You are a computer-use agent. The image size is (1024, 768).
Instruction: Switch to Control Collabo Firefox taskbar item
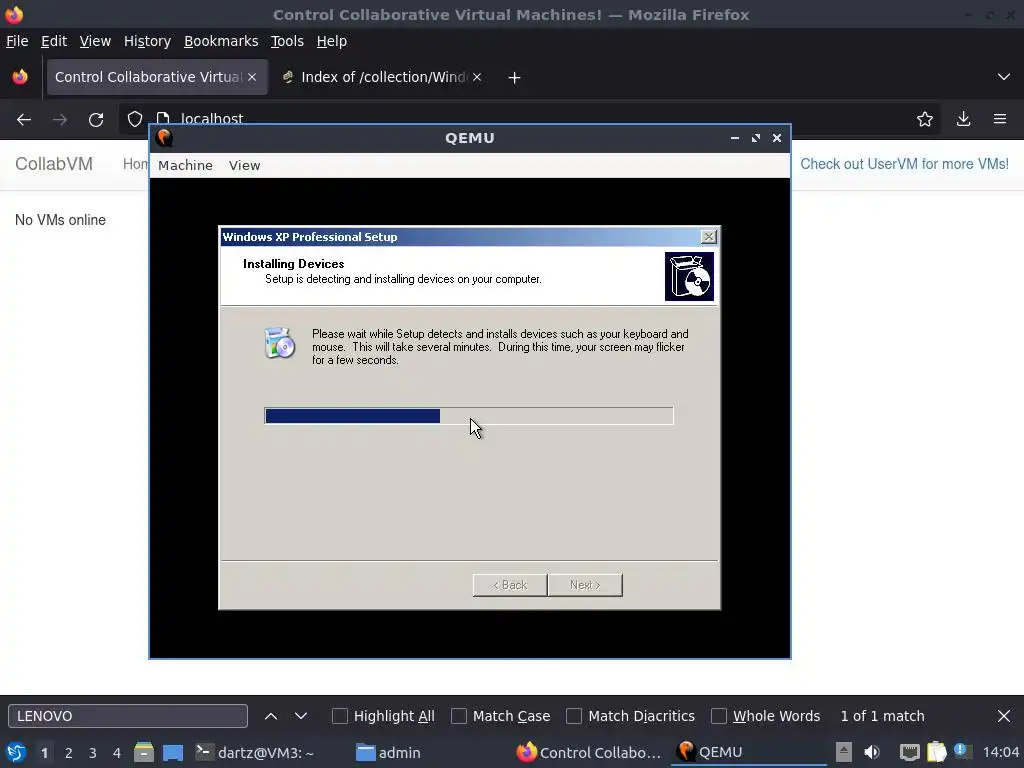590,752
